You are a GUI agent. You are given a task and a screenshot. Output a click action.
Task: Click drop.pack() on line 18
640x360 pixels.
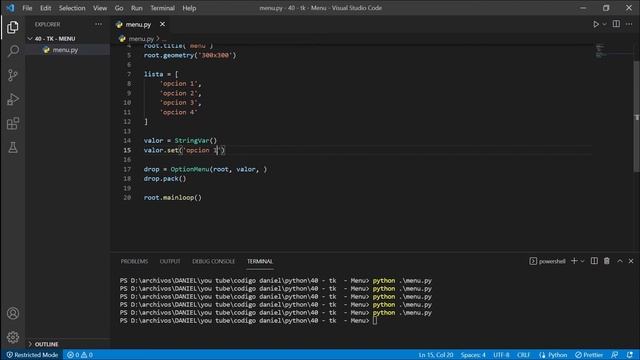[x=165, y=179]
